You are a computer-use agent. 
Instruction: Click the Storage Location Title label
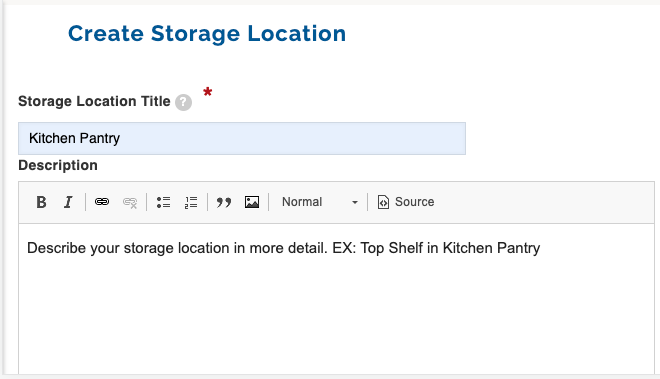pos(94,101)
